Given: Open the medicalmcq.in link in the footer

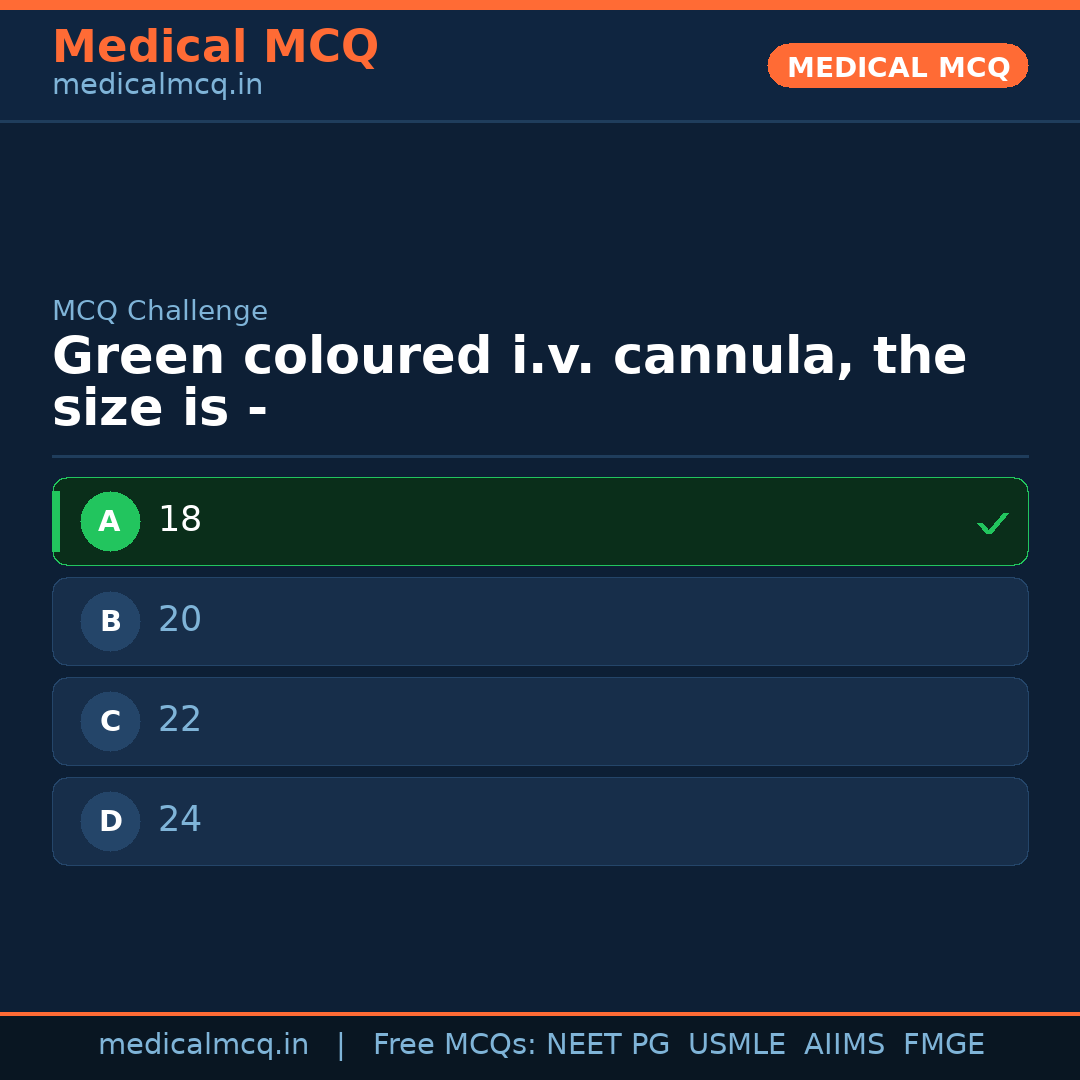Looking at the screenshot, I should pyautogui.click(x=203, y=1045).
